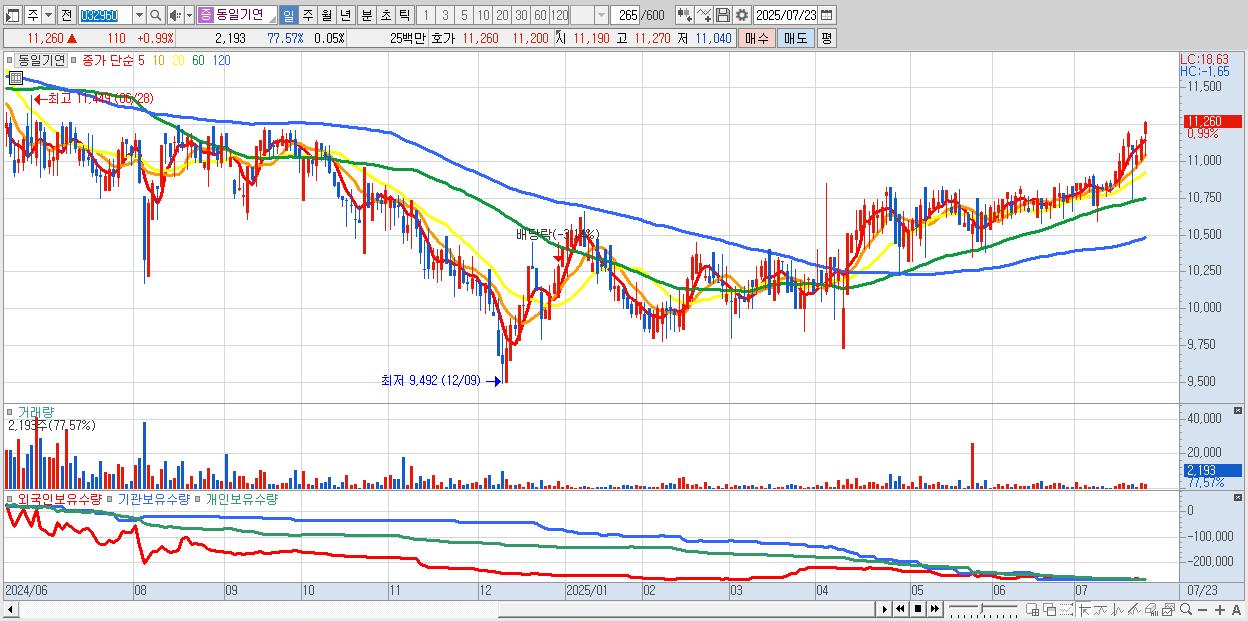The height and width of the screenshot is (621, 1248).
Task: Select the 3 interval button
Action: coord(445,15)
